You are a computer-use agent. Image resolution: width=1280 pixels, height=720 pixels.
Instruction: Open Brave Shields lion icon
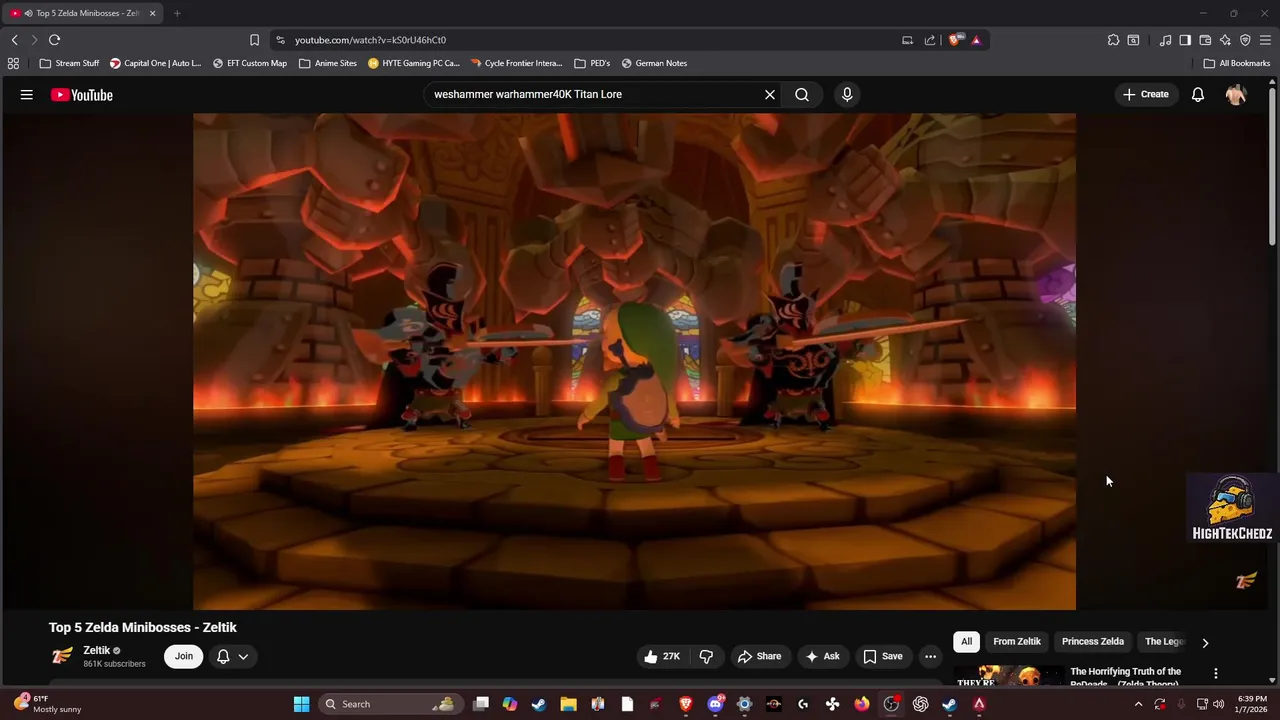coord(956,40)
